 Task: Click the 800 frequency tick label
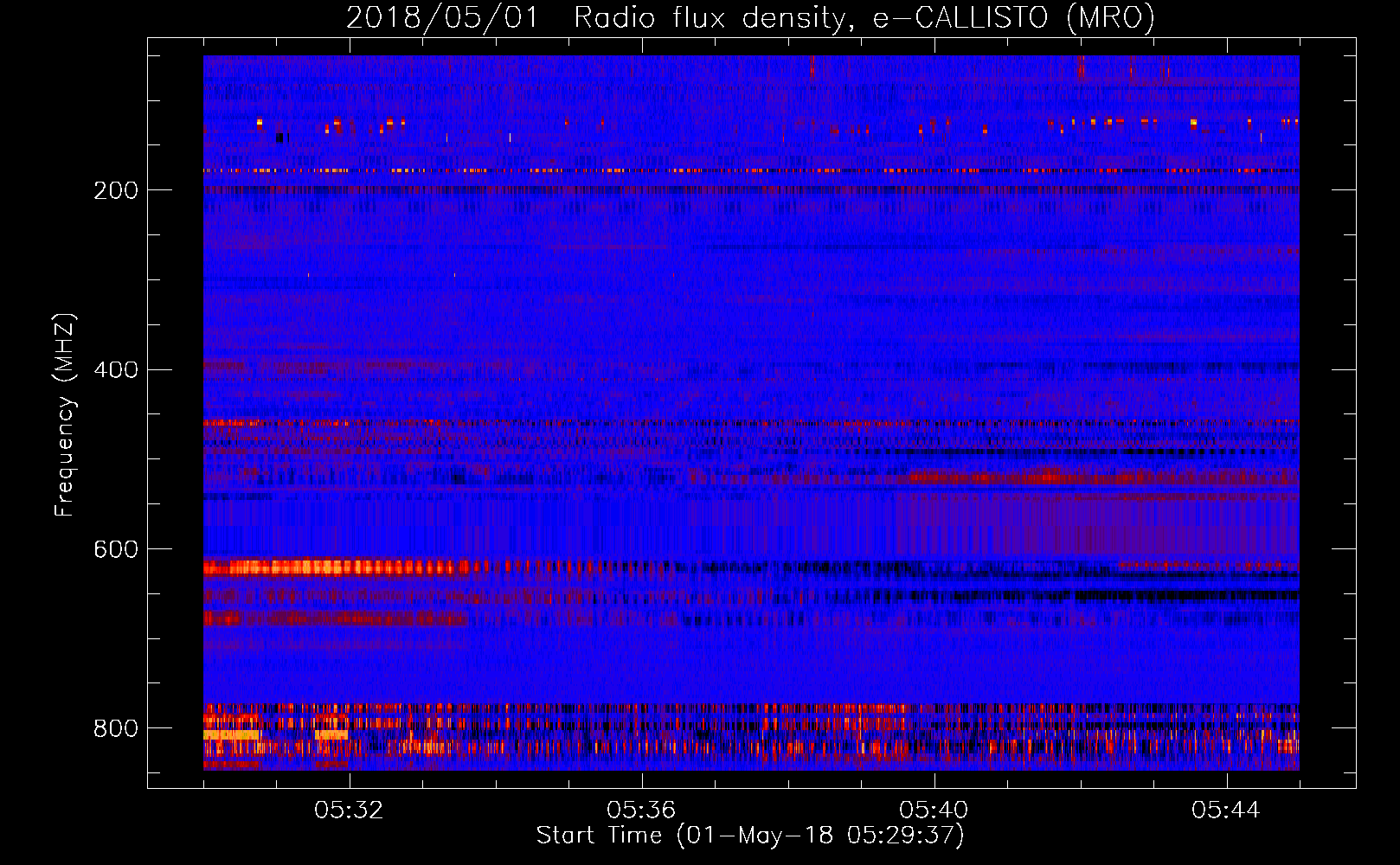click(x=116, y=729)
